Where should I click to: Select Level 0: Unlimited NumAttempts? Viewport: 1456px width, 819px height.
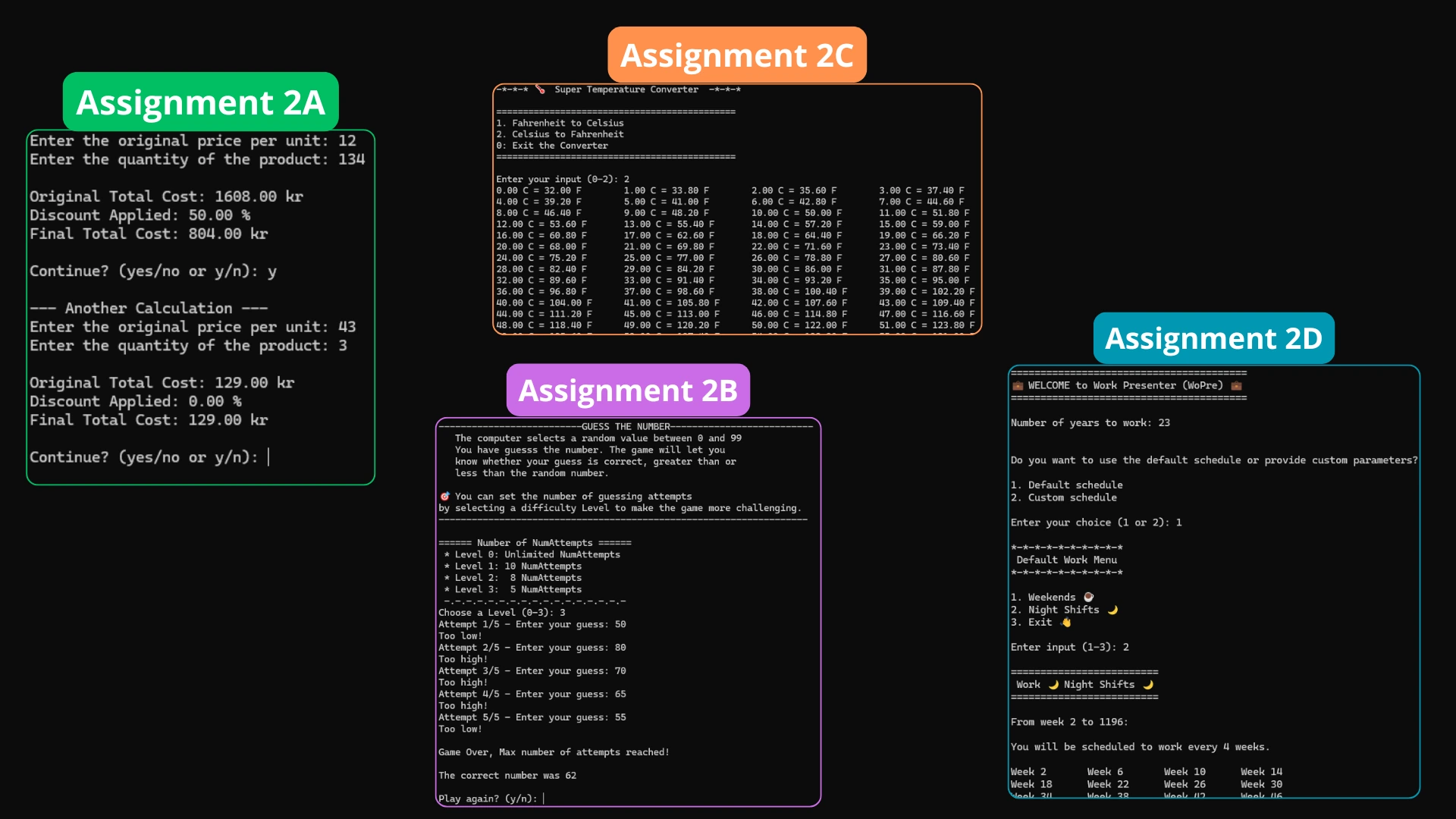[532, 554]
